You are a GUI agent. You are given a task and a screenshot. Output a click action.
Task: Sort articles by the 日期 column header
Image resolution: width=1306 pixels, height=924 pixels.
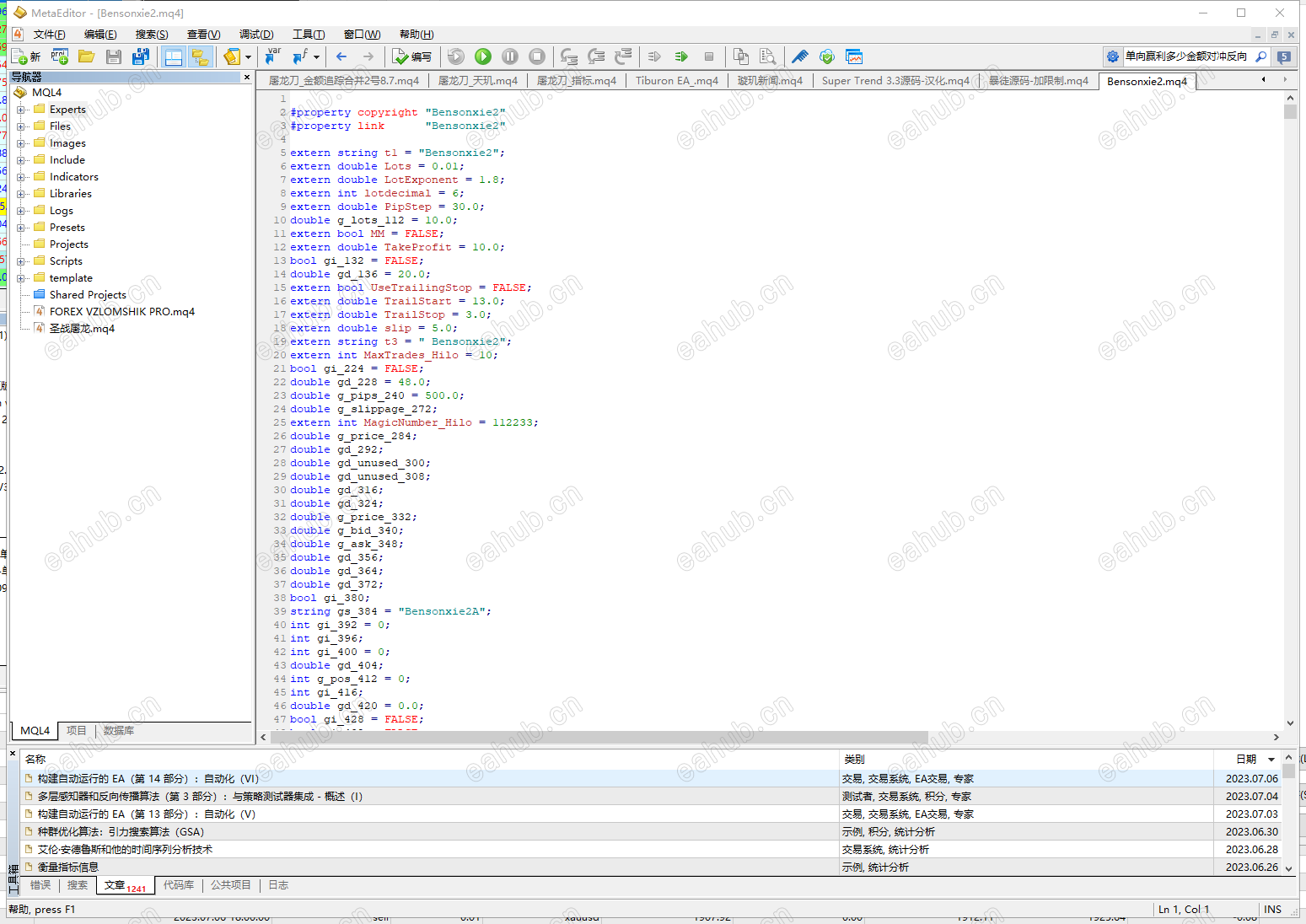[1247, 759]
